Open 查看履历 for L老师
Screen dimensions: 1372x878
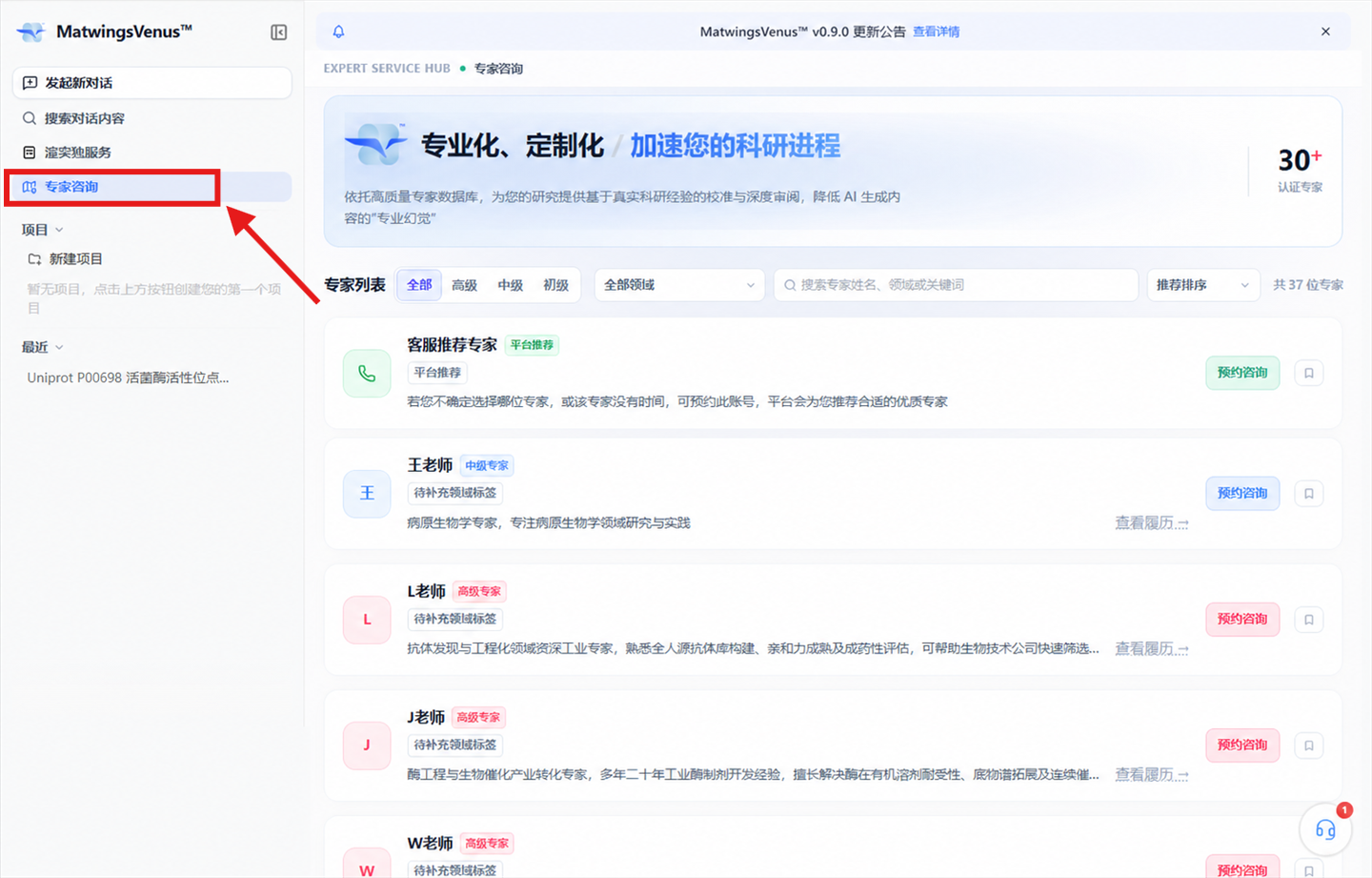click(x=1151, y=648)
